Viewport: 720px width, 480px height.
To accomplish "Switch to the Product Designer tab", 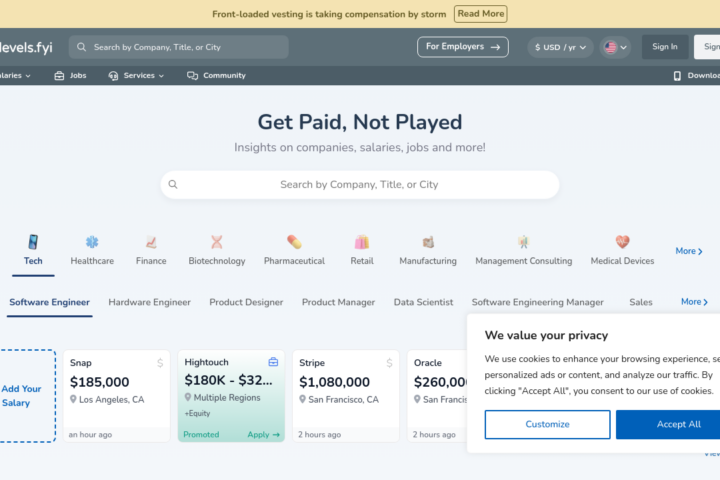I will click(x=246, y=302).
